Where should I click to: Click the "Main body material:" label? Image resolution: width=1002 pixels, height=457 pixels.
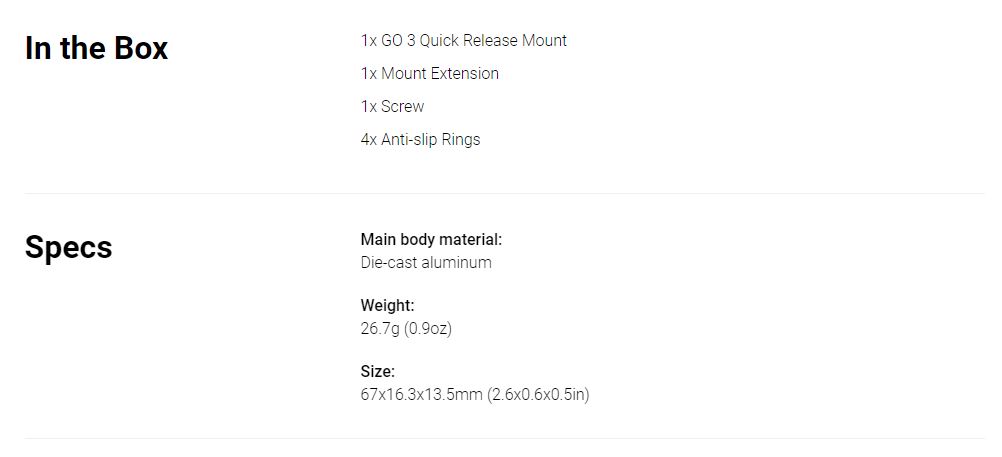431,240
